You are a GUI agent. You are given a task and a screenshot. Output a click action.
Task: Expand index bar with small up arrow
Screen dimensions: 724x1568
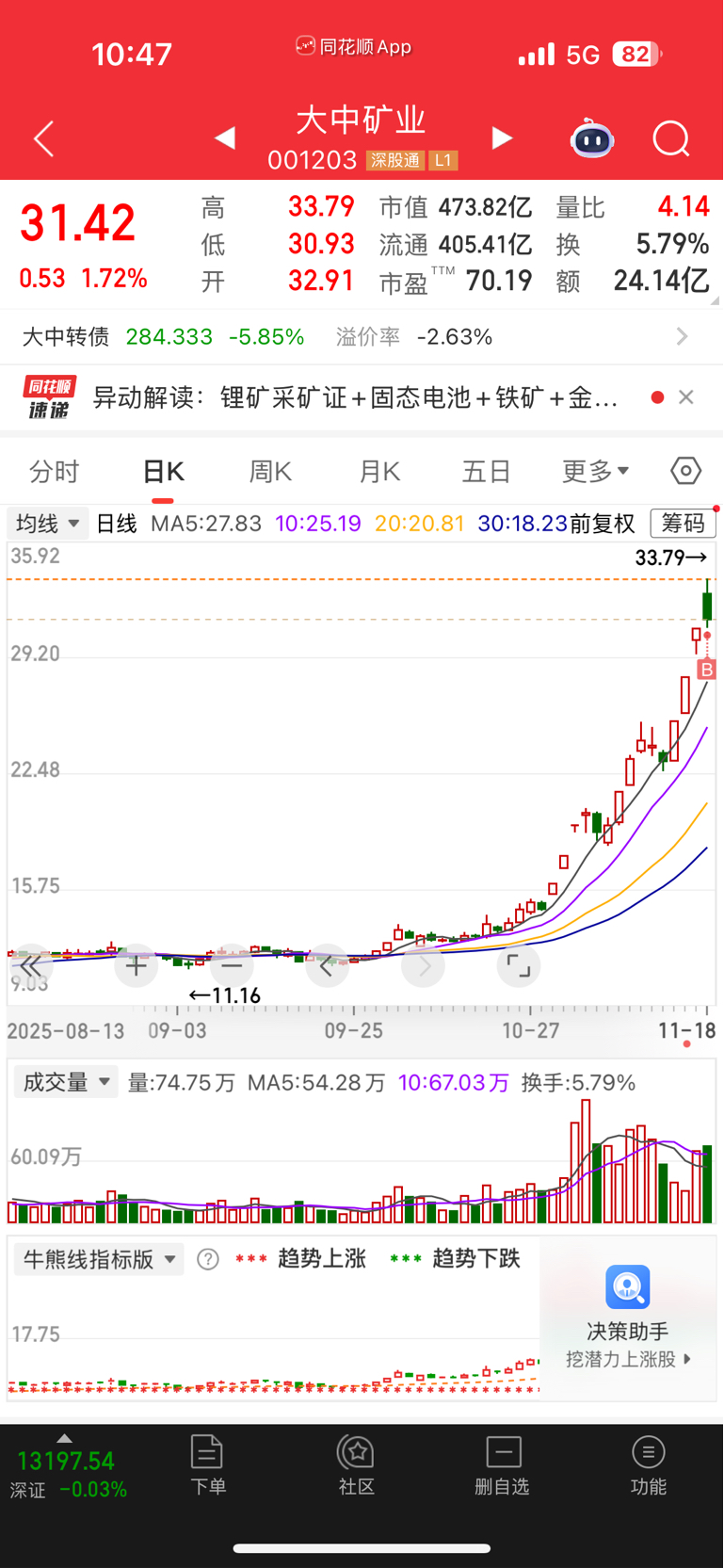tap(64, 1438)
